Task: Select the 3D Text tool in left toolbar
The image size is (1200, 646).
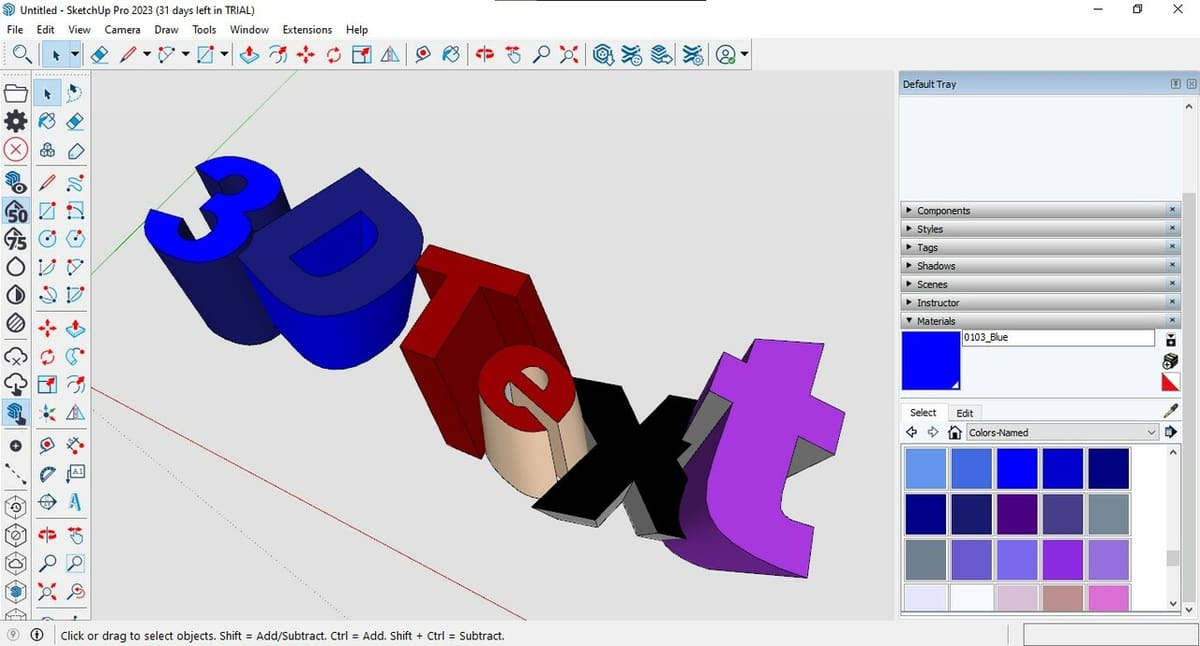Action: (x=75, y=501)
